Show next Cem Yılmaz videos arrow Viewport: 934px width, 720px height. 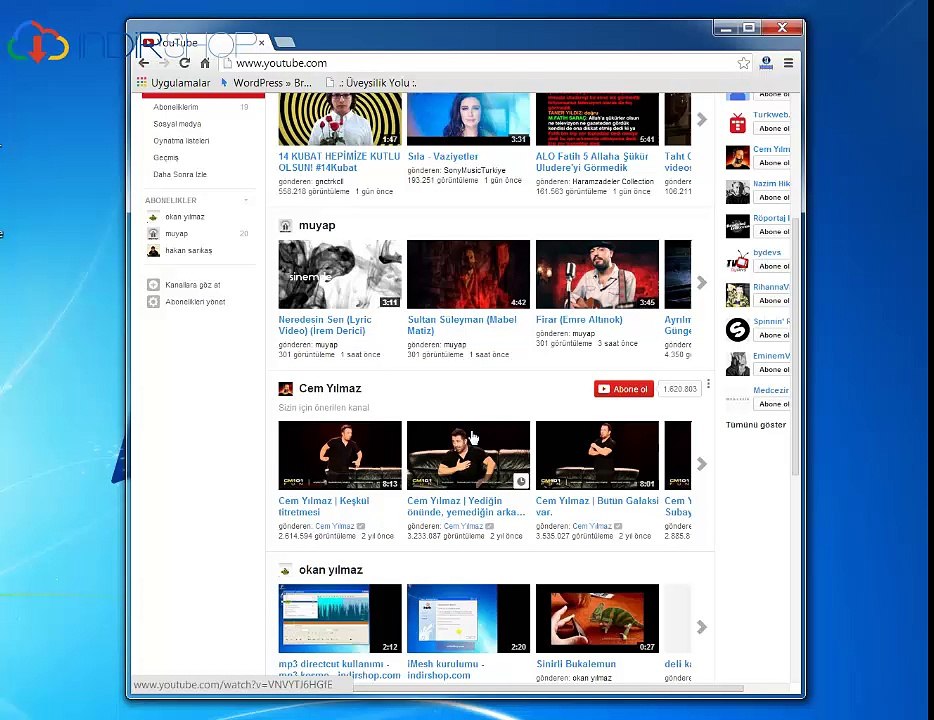(702, 464)
